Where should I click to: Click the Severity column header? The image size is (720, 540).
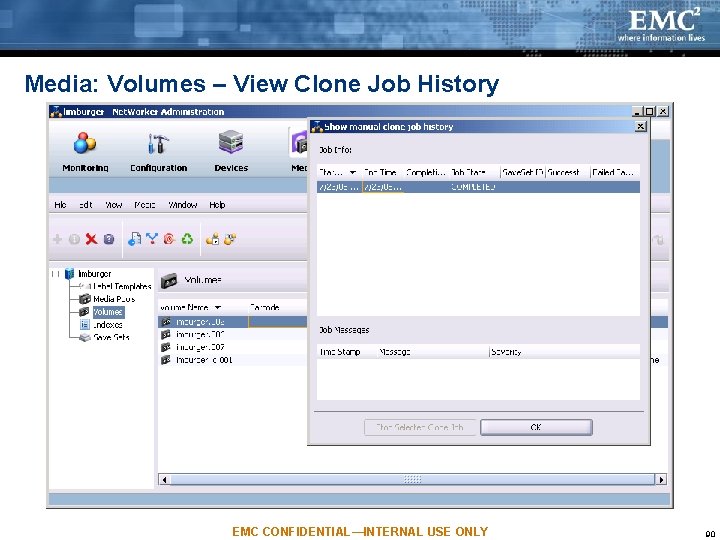(564, 352)
